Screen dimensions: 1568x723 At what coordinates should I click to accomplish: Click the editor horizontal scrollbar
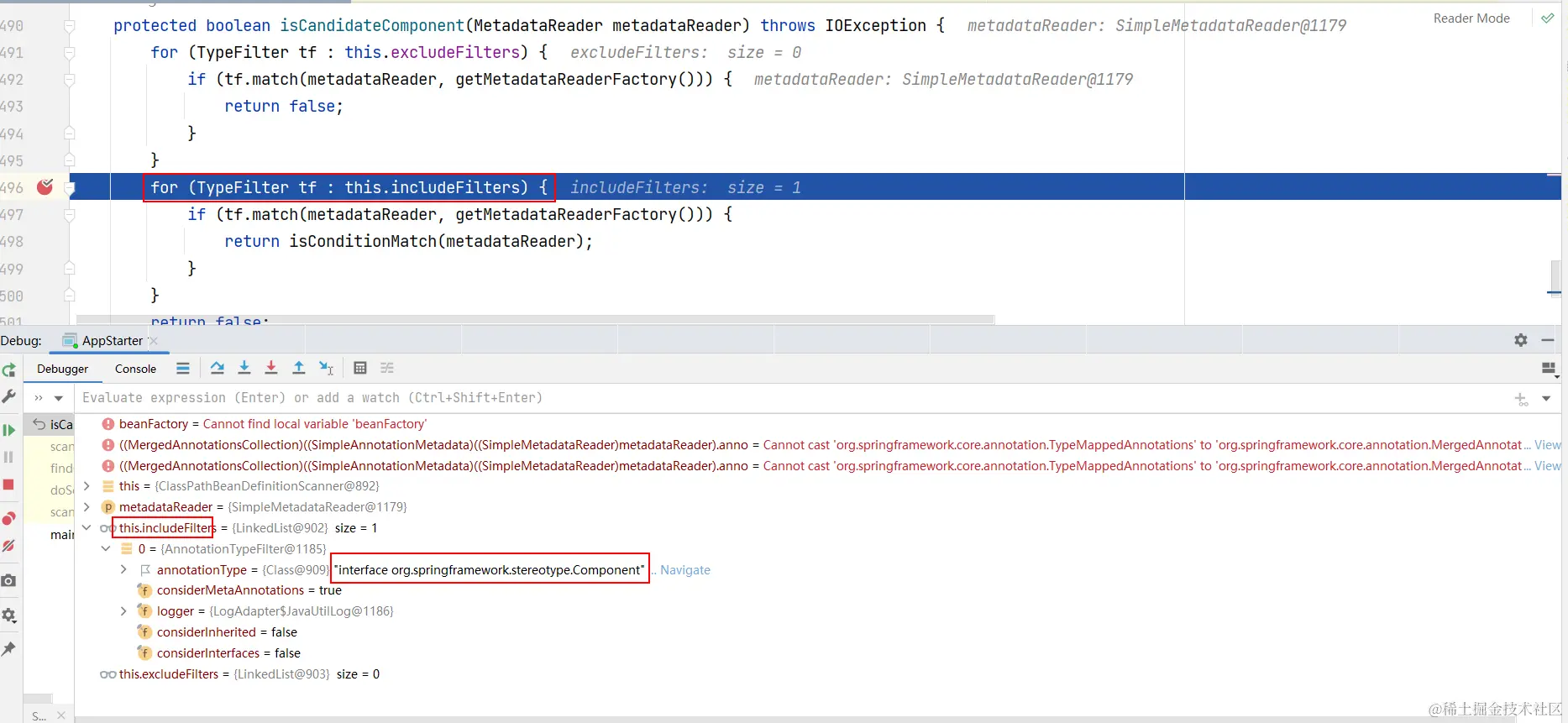tap(535, 320)
